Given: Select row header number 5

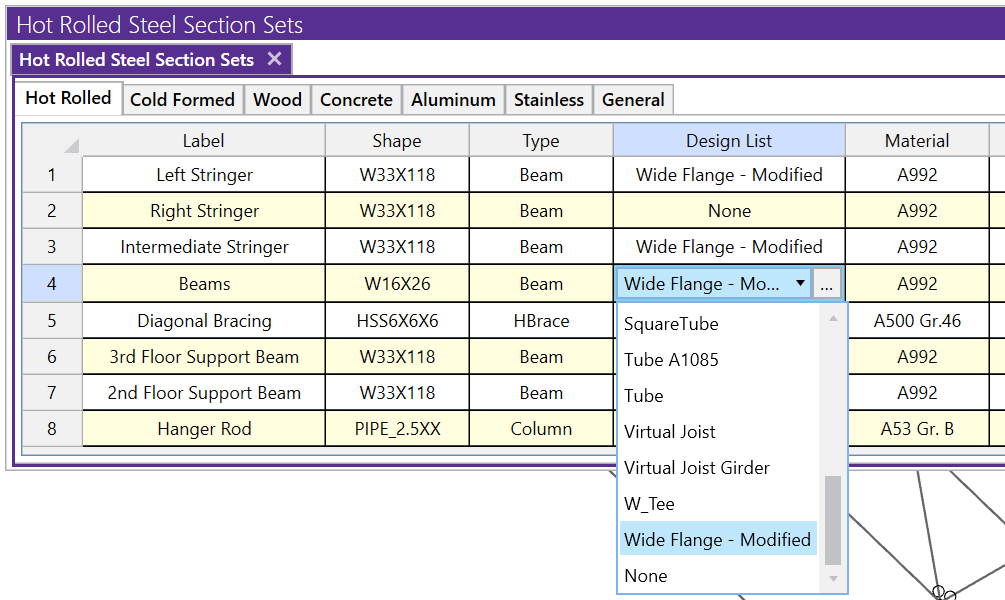Looking at the screenshot, I should [52, 321].
